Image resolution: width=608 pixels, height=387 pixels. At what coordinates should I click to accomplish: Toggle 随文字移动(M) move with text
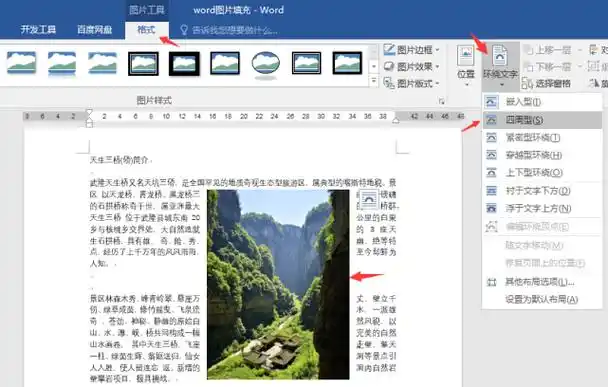pyautogui.click(x=542, y=245)
